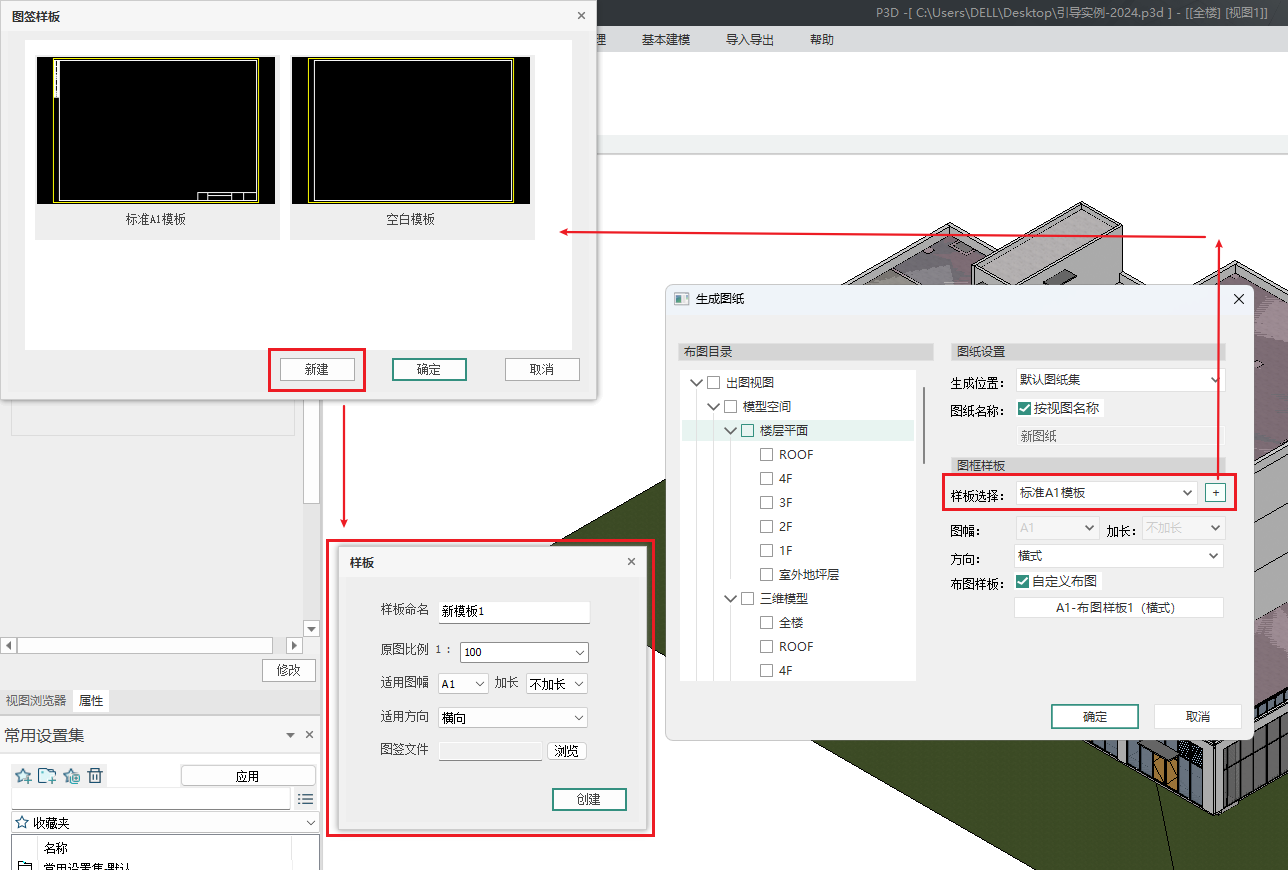This screenshot has width=1288, height=870.
Task: Check the 室外地坪层 checkbox
Action: click(767, 575)
